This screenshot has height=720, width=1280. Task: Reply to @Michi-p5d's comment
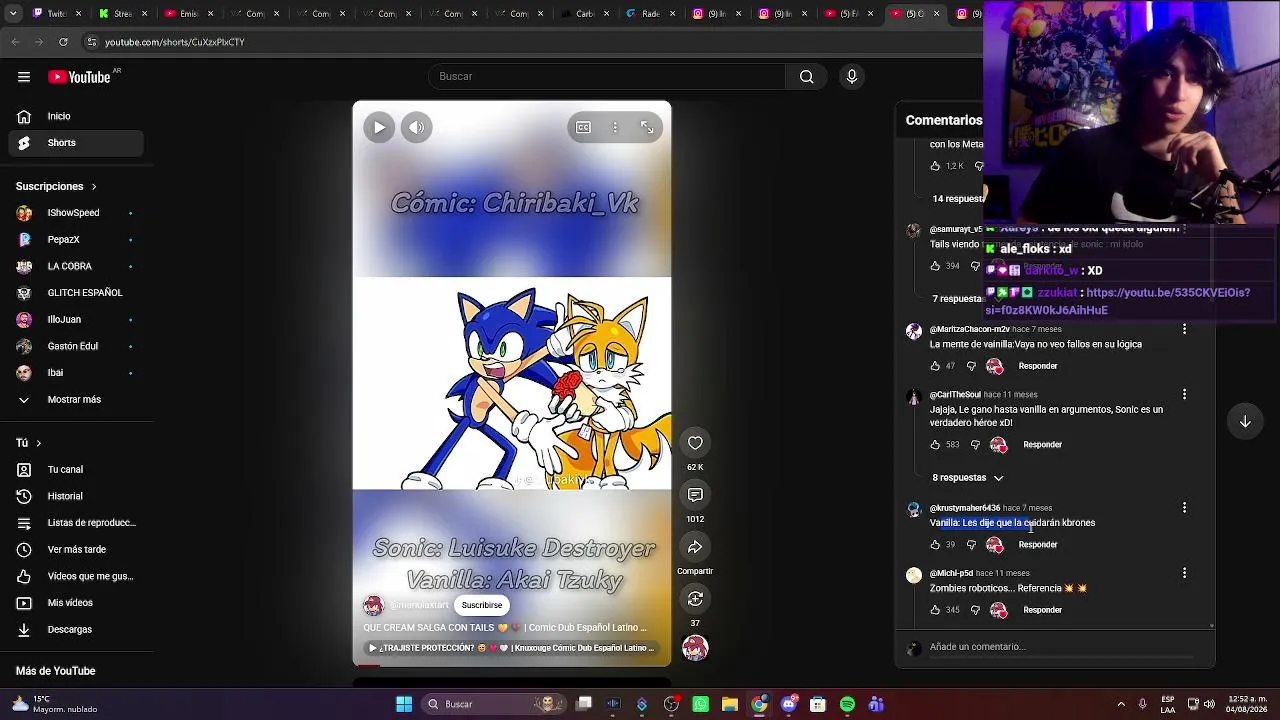[1042, 610]
